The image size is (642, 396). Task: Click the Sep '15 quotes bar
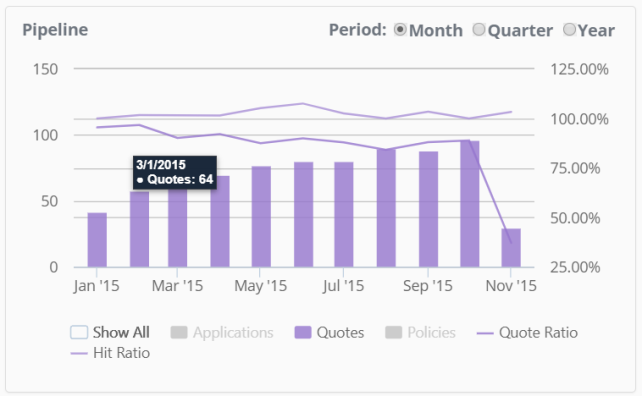pyautogui.click(x=428, y=210)
